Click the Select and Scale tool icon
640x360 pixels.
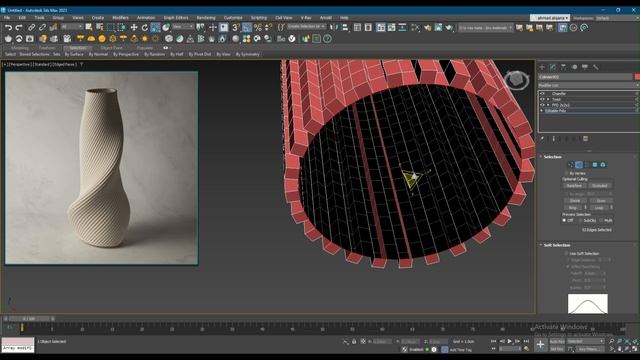click(155, 28)
